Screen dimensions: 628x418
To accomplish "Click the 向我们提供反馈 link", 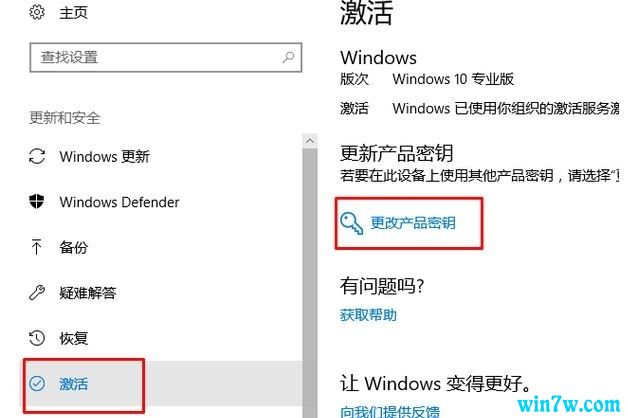I will (x=390, y=411).
